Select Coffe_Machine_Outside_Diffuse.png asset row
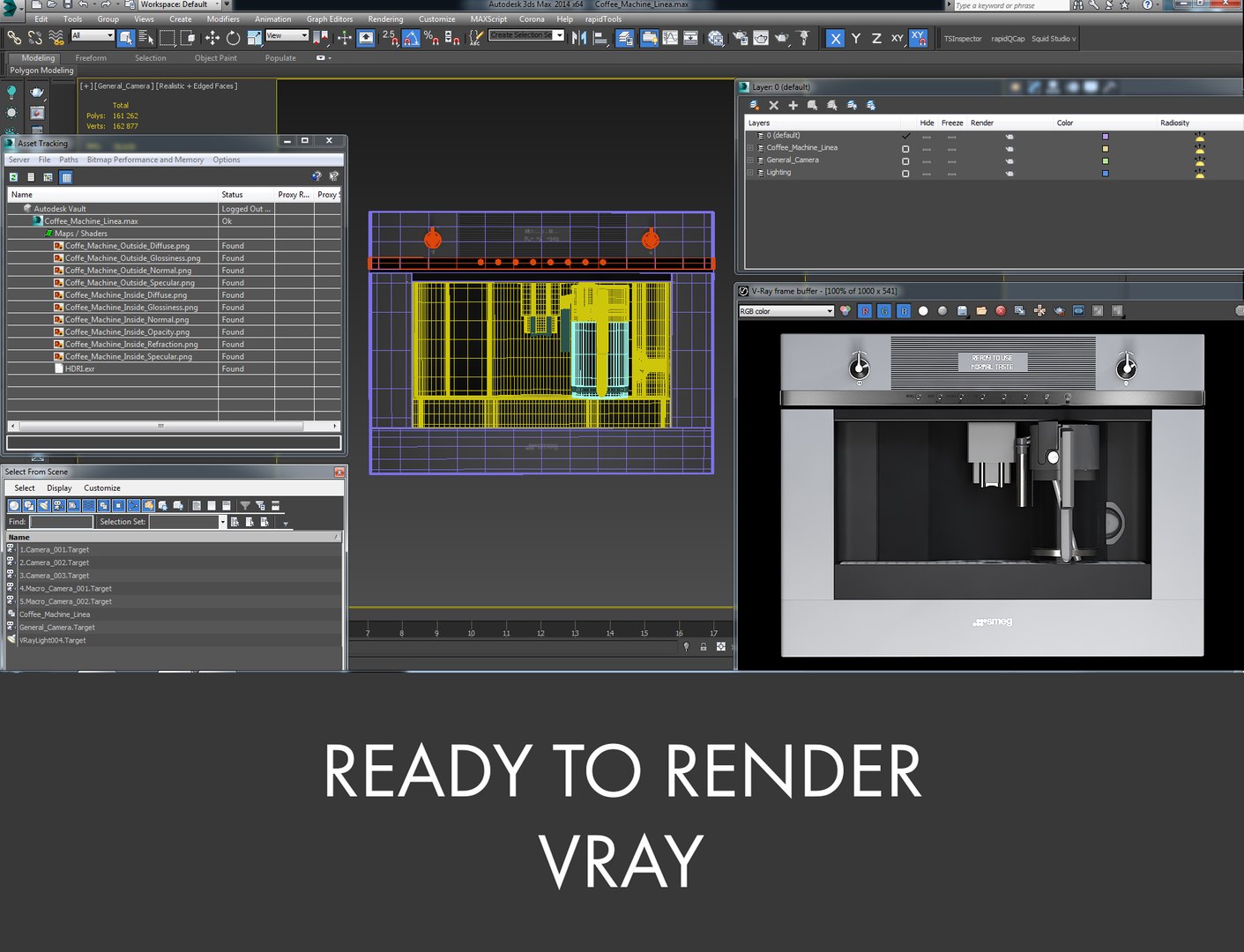This screenshot has width=1244, height=952. 175,246
